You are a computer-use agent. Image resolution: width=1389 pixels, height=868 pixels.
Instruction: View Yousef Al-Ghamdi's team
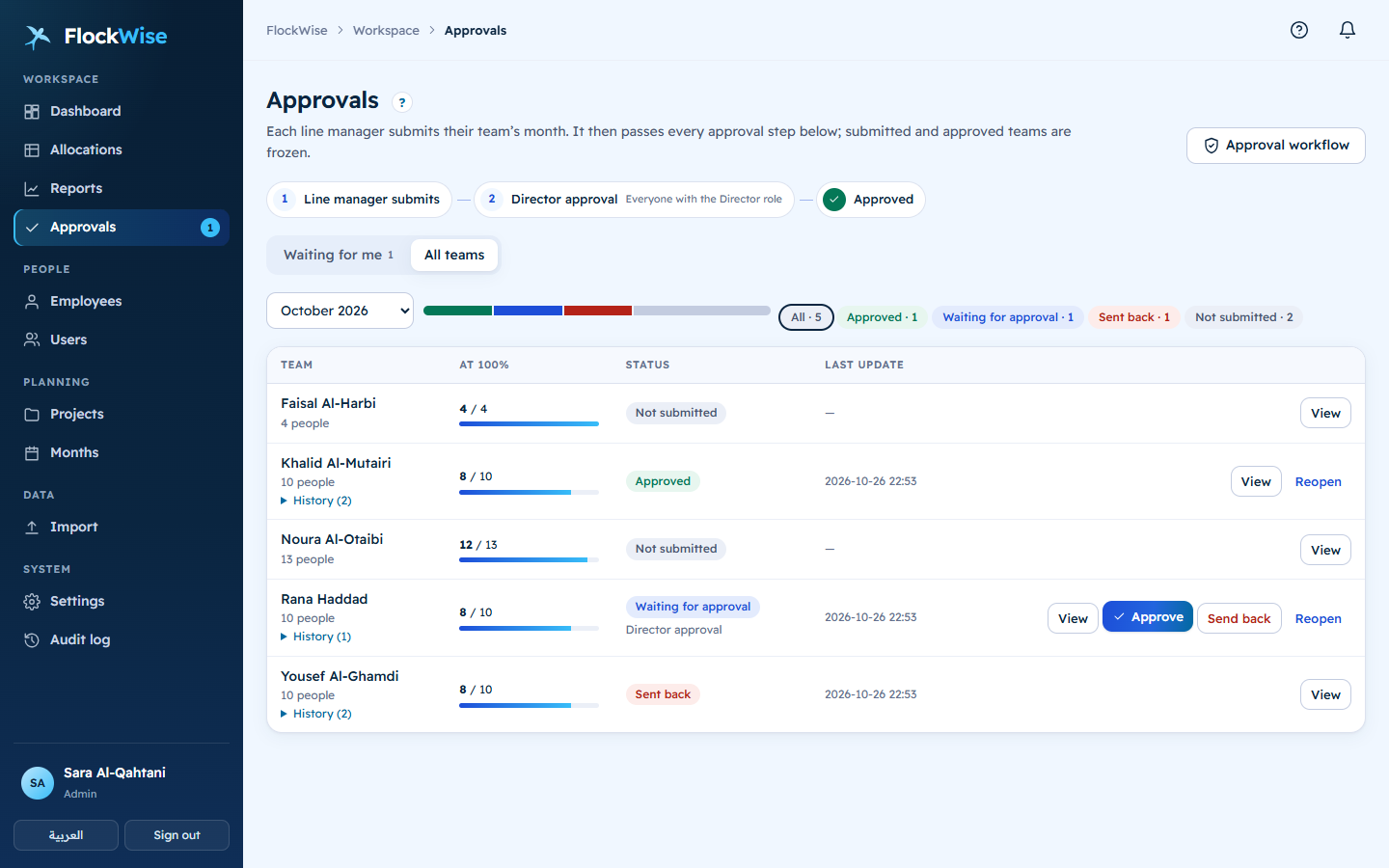pos(1325,695)
